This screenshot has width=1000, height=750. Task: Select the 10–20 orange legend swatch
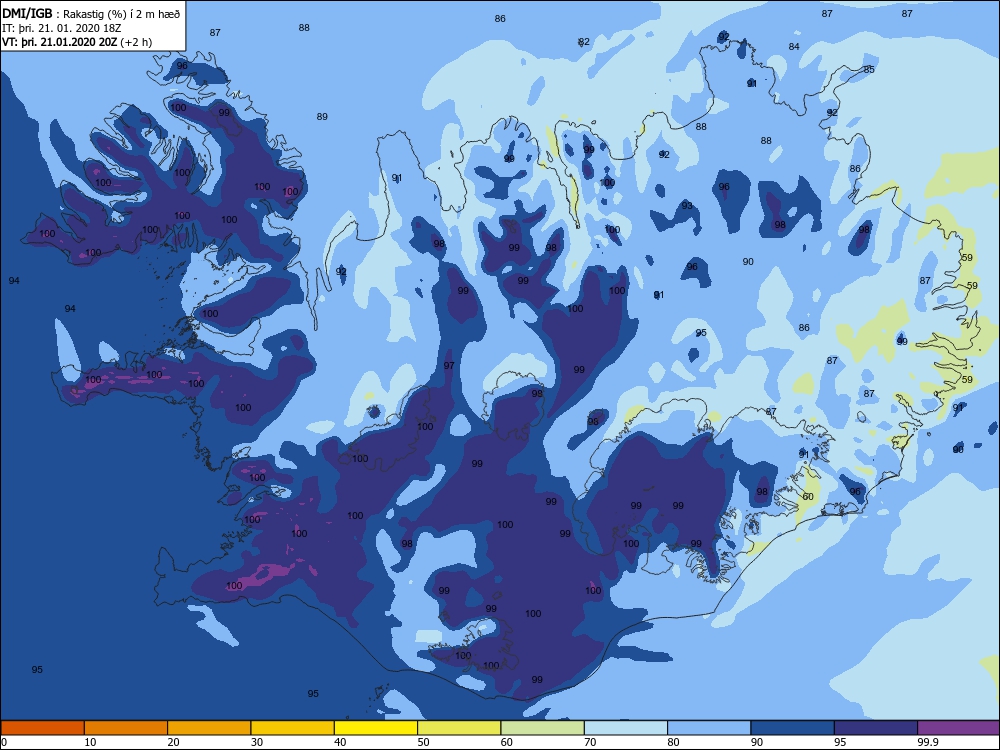tap(126, 728)
